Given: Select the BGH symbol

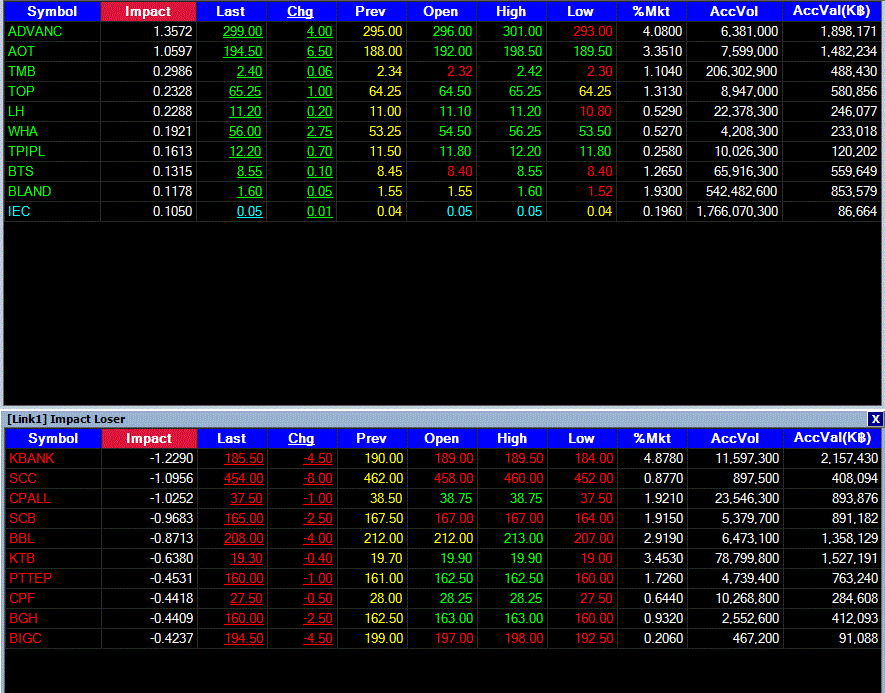Looking at the screenshot, I should (23, 619).
